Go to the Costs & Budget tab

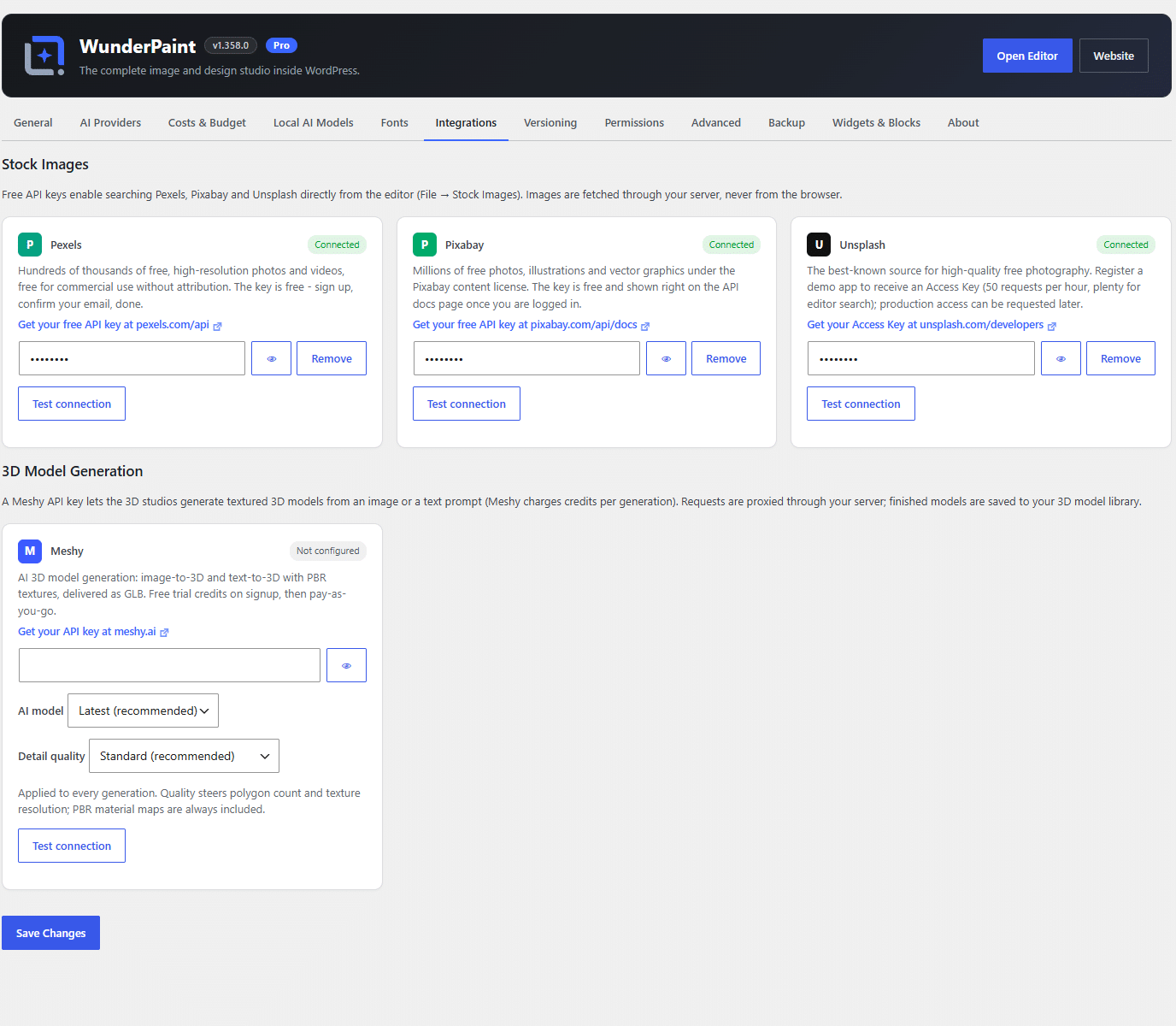[x=207, y=122]
